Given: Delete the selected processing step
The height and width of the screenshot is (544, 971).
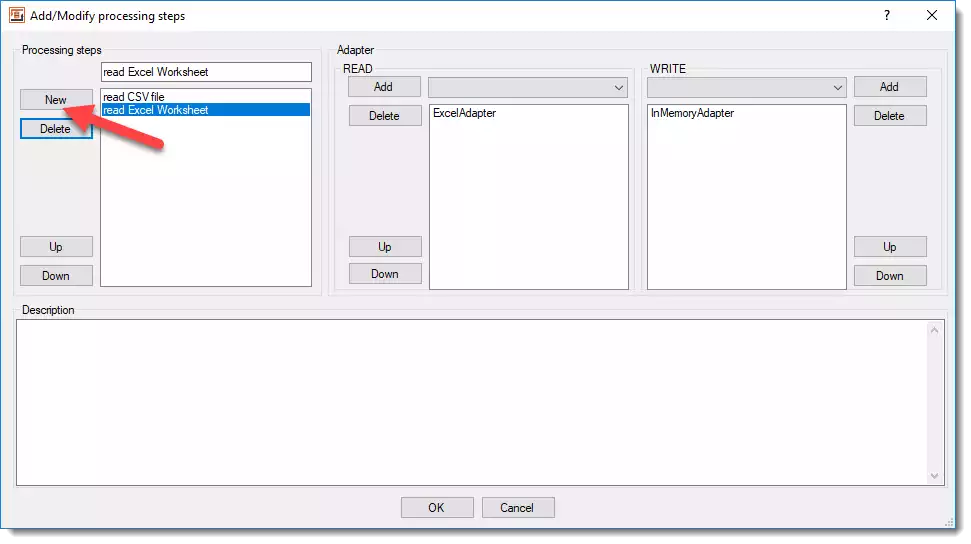Looking at the screenshot, I should tap(56, 129).
